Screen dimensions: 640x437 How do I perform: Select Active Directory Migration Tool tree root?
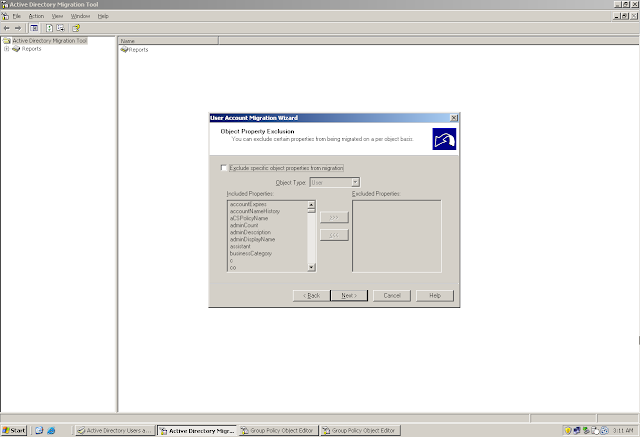50,41
